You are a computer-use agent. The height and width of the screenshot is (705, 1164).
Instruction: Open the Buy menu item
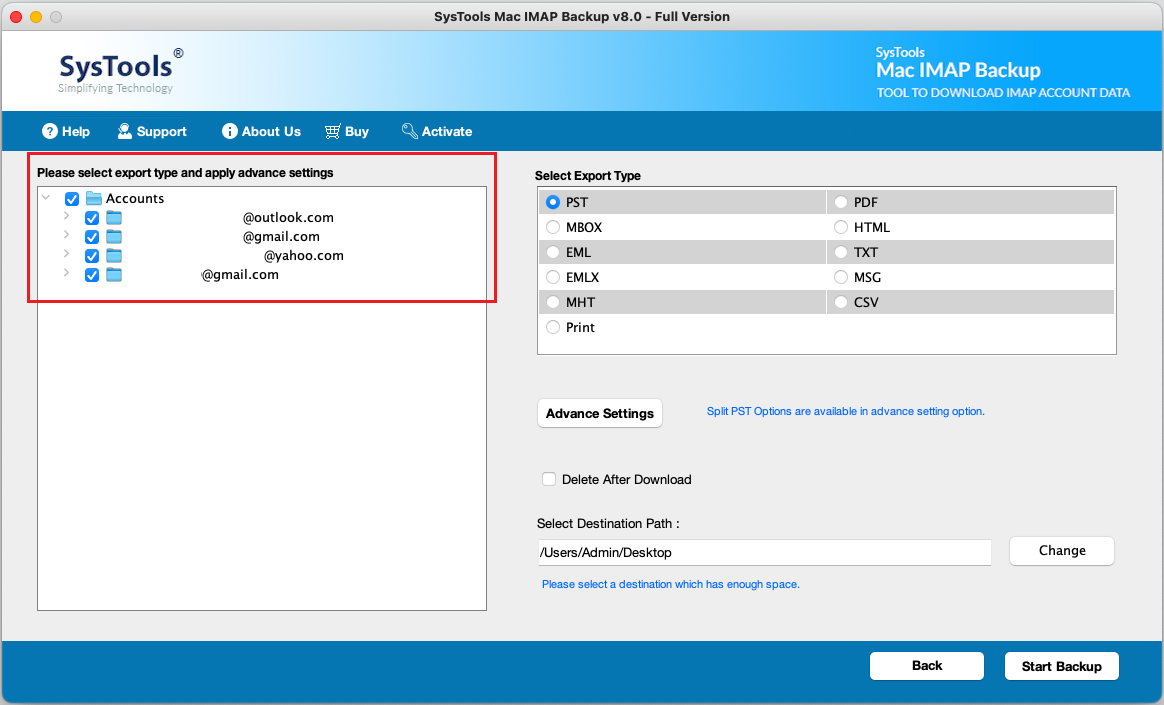point(347,131)
